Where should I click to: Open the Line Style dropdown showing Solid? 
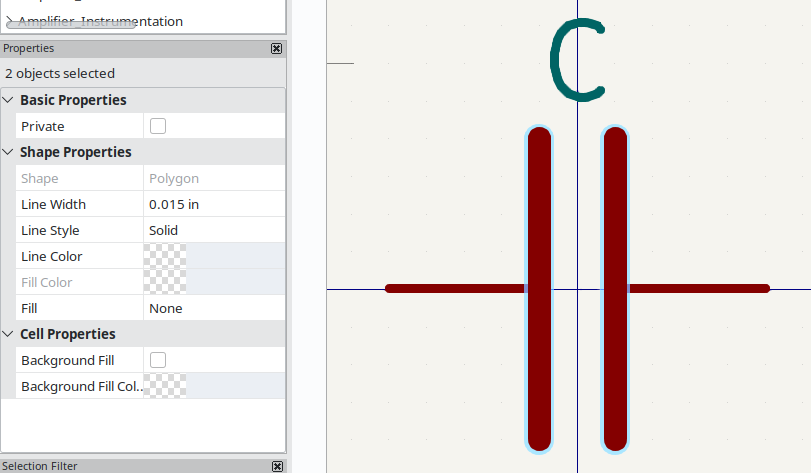(214, 230)
